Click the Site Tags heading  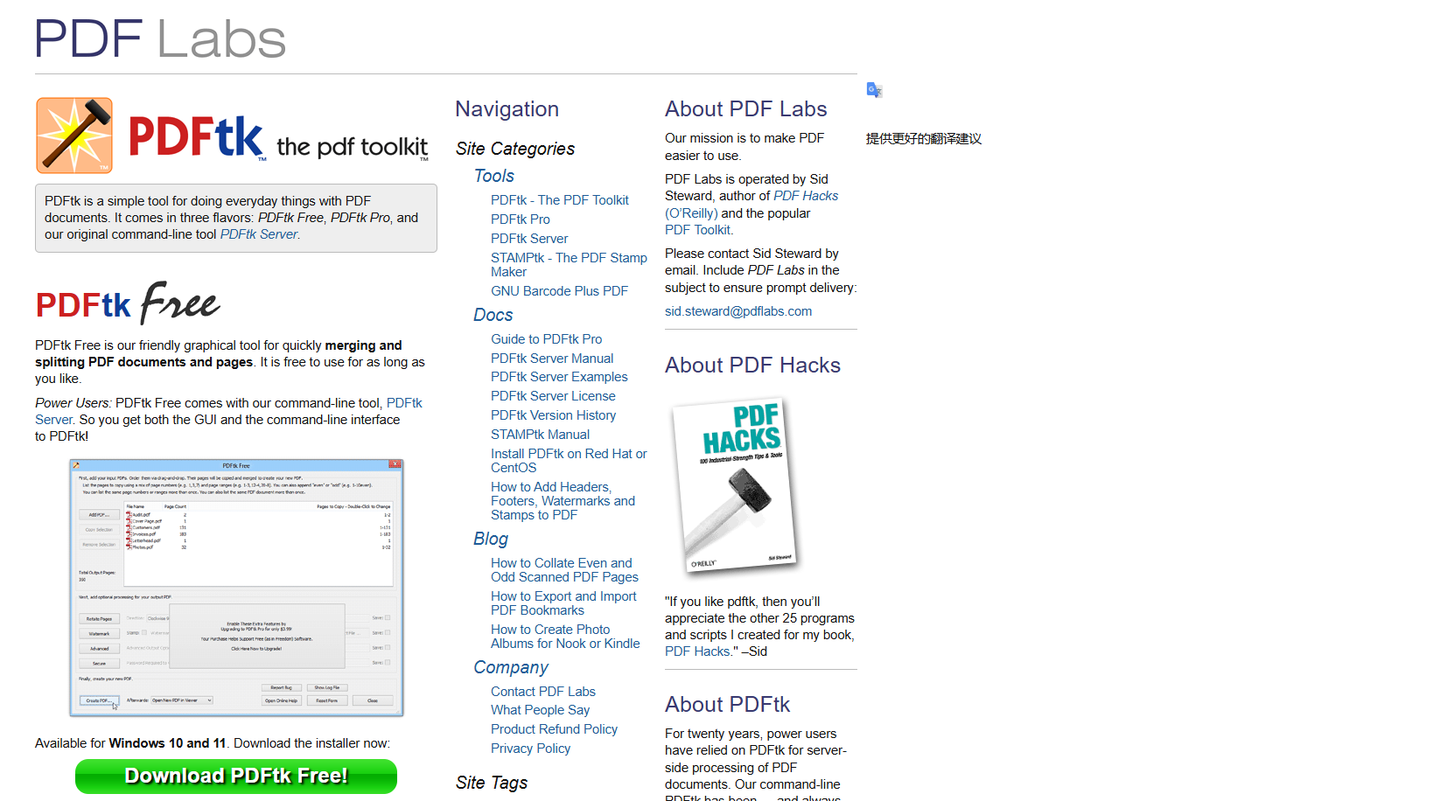491,783
